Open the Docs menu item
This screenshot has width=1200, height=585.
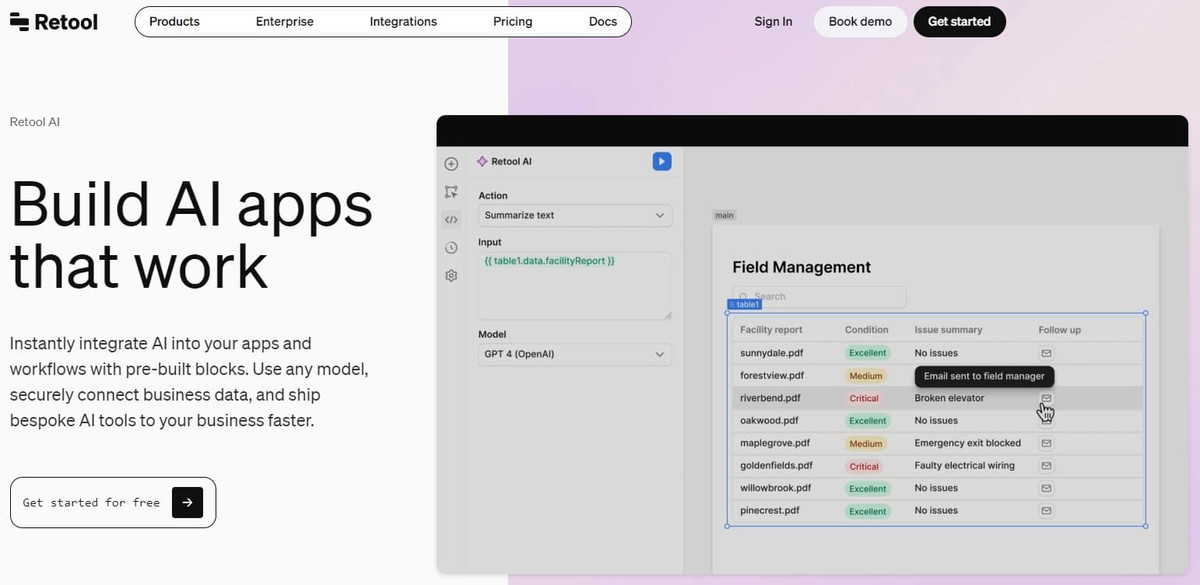pos(603,21)
